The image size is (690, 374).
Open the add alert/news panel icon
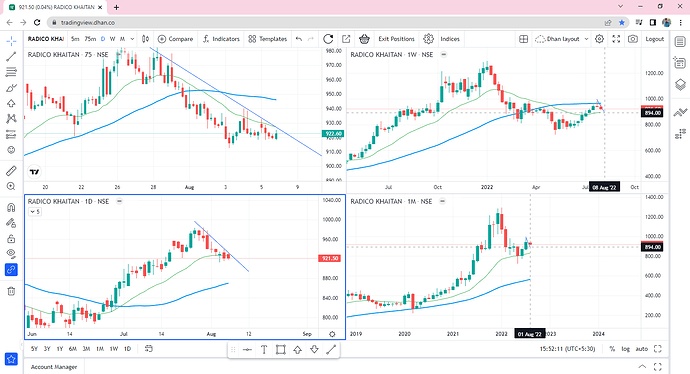click(x=680, y=63)
